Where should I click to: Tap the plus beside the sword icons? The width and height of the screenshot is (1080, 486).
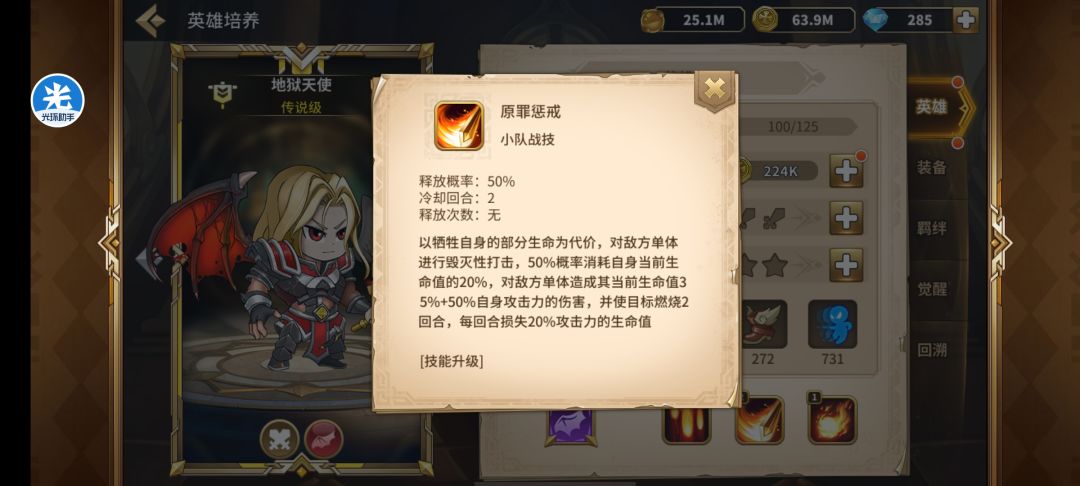point(847,218)
